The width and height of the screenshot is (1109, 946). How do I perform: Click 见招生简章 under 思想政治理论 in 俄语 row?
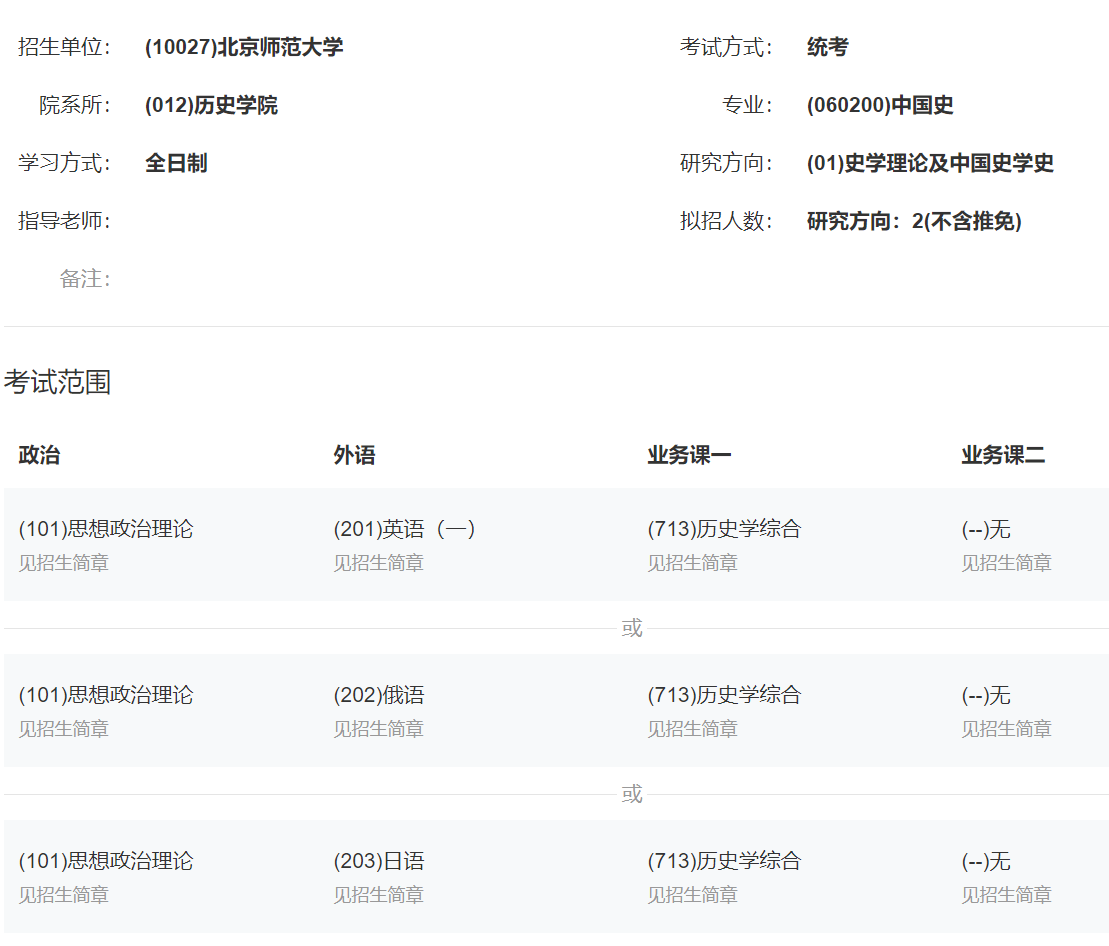pyautogui.click(x=64, y=729)
